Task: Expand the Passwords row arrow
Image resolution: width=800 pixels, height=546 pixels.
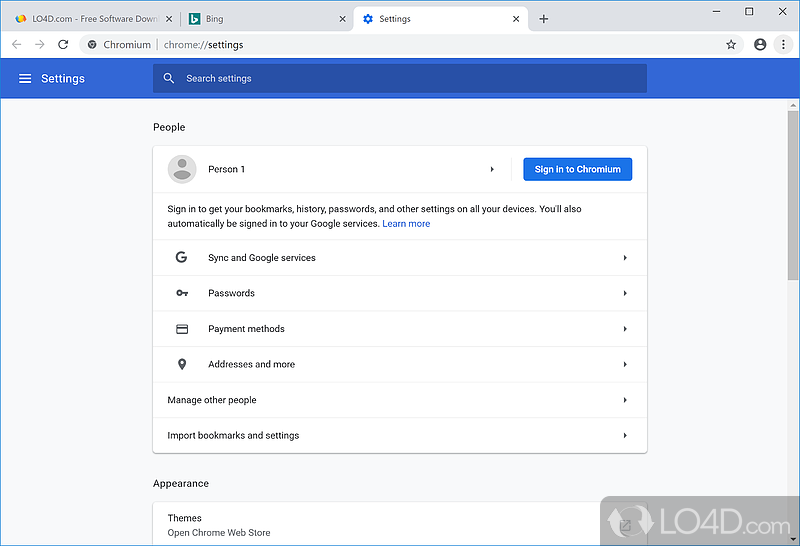Action: [625, 293]
